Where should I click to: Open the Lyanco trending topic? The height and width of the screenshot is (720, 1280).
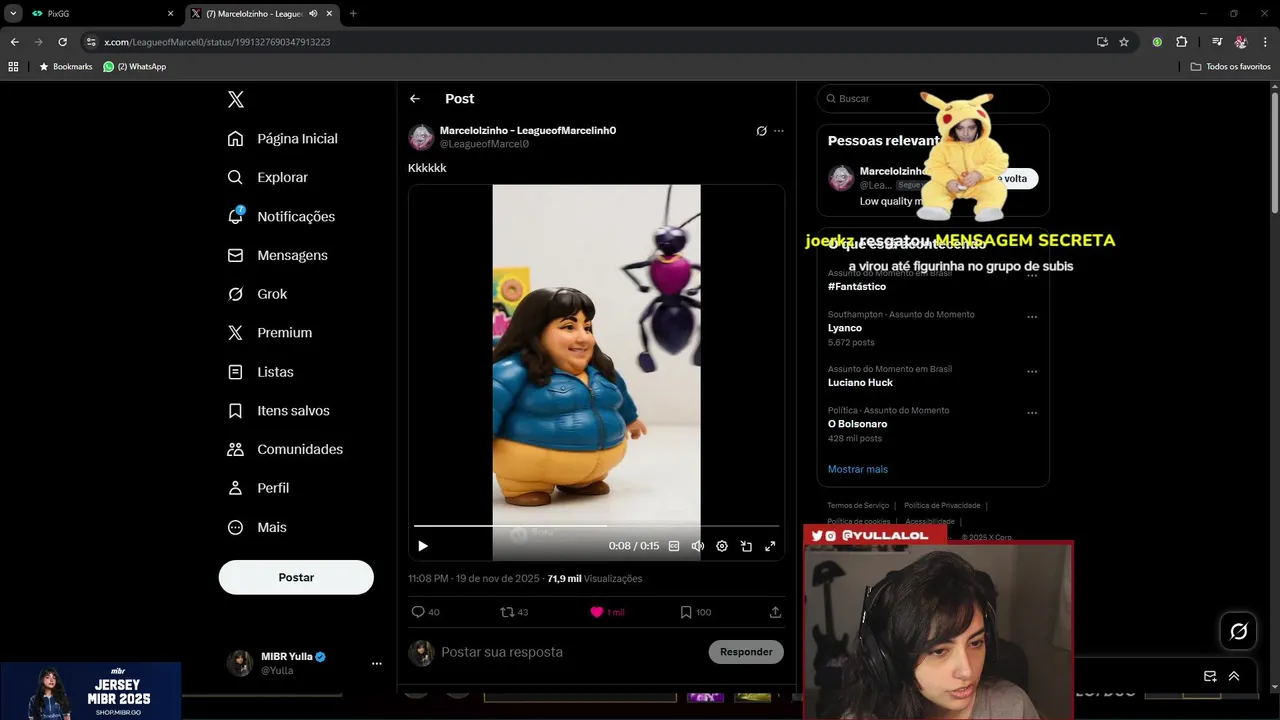click(845, 328)
